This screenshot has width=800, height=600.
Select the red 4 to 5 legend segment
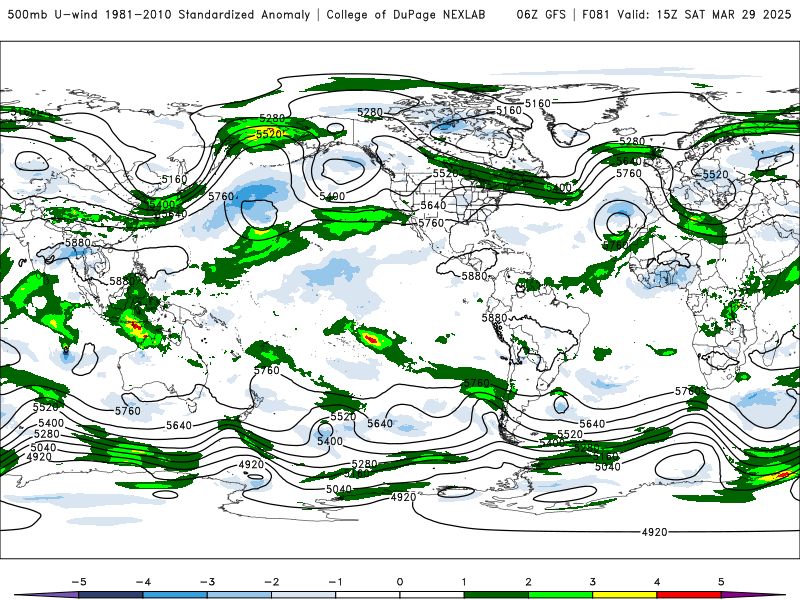689,595
